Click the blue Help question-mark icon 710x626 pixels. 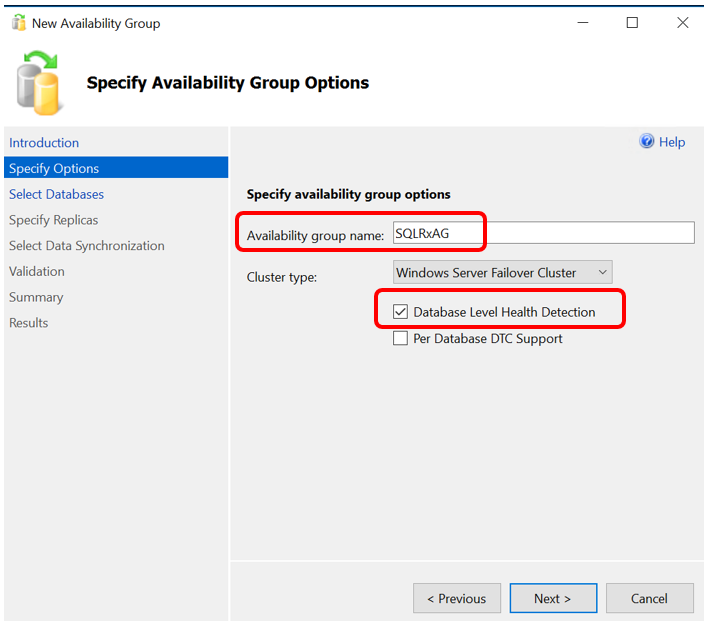tap(646, 141)
